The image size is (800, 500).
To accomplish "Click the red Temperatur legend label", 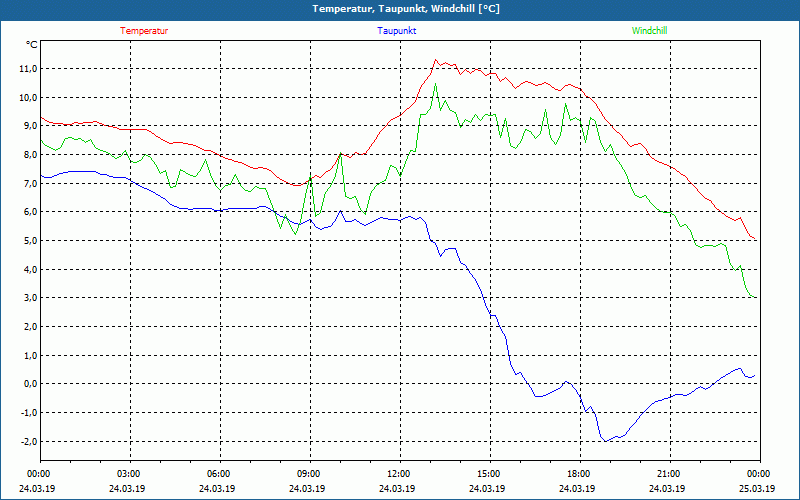I will 144,31.
